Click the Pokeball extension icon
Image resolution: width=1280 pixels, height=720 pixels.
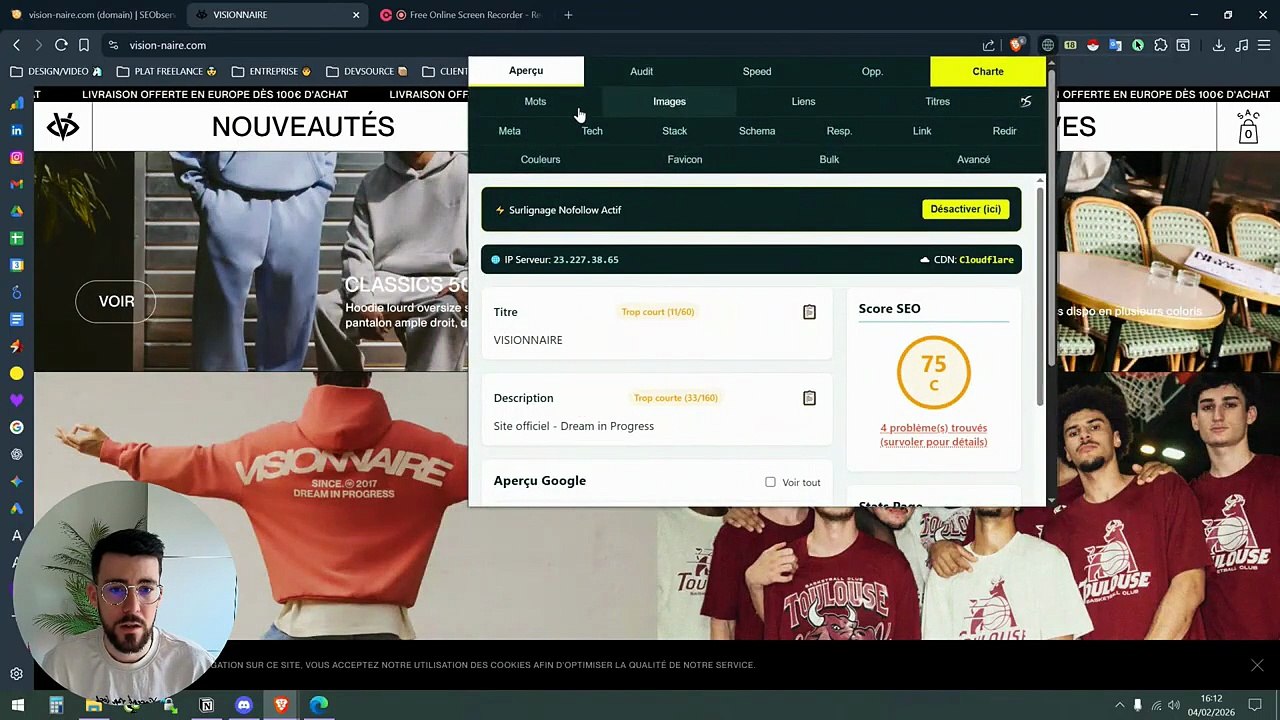pos(1093,45)
